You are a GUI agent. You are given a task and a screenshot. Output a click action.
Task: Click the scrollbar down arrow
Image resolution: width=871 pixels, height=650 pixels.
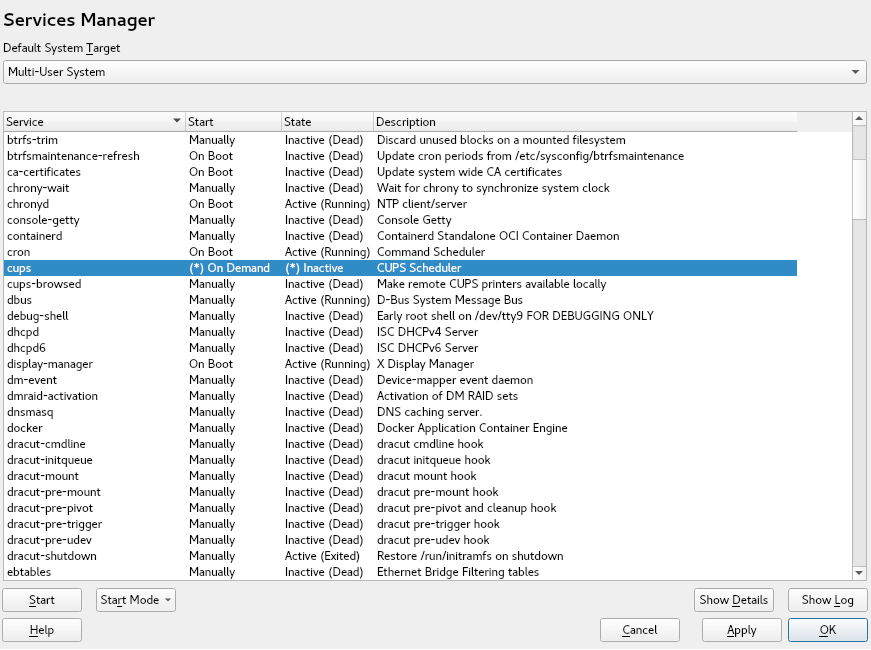tap(859, 572)
